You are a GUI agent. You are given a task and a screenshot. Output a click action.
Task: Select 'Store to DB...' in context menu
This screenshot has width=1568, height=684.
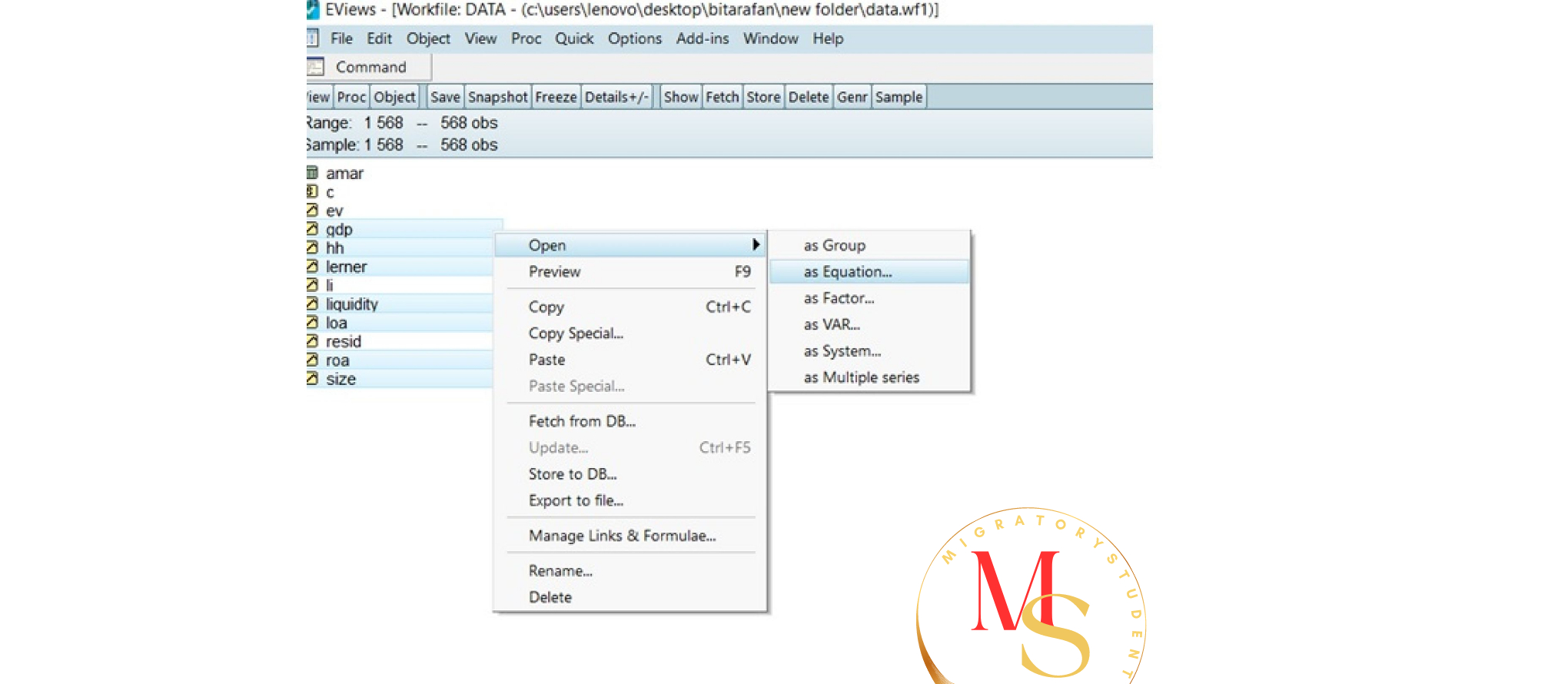tap(630, 474)
